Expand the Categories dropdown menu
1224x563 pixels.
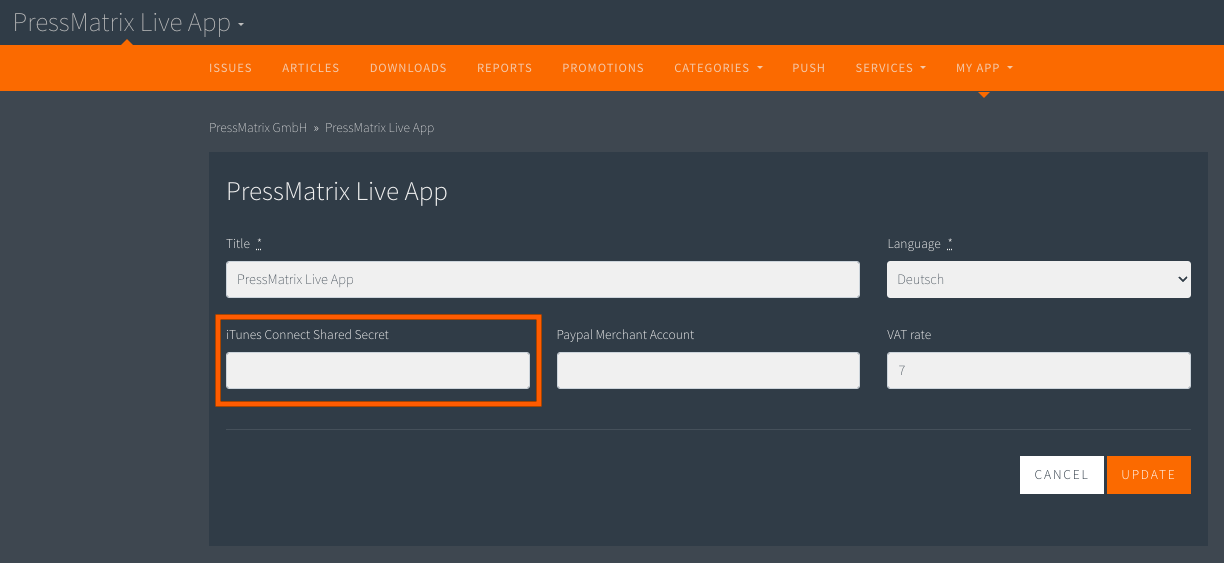tap(718, 68)
